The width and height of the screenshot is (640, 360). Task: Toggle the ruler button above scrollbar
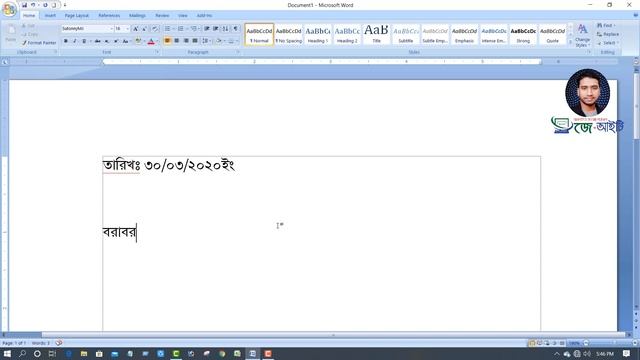coord(636,61)
